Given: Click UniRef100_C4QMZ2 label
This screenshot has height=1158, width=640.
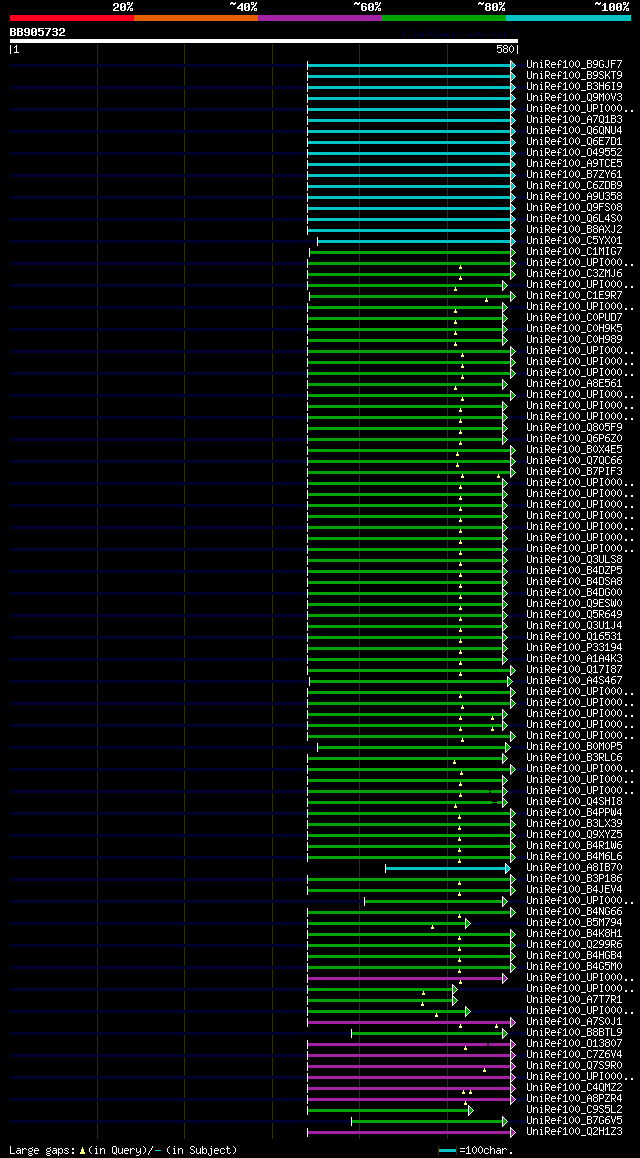Looking at the screenshot, I should click(x=574, y=1087).
